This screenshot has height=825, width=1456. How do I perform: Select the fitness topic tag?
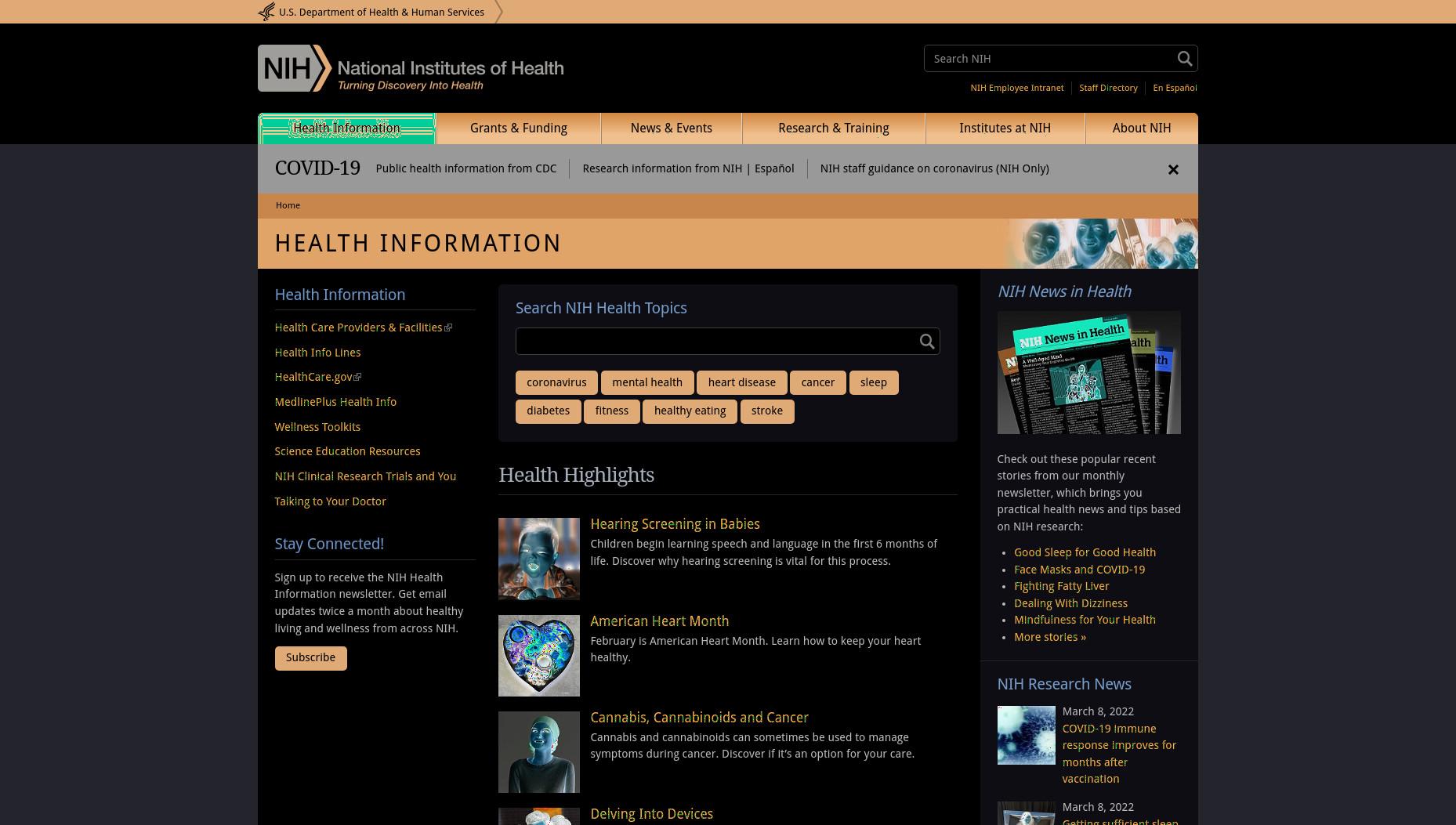(612, 411)
